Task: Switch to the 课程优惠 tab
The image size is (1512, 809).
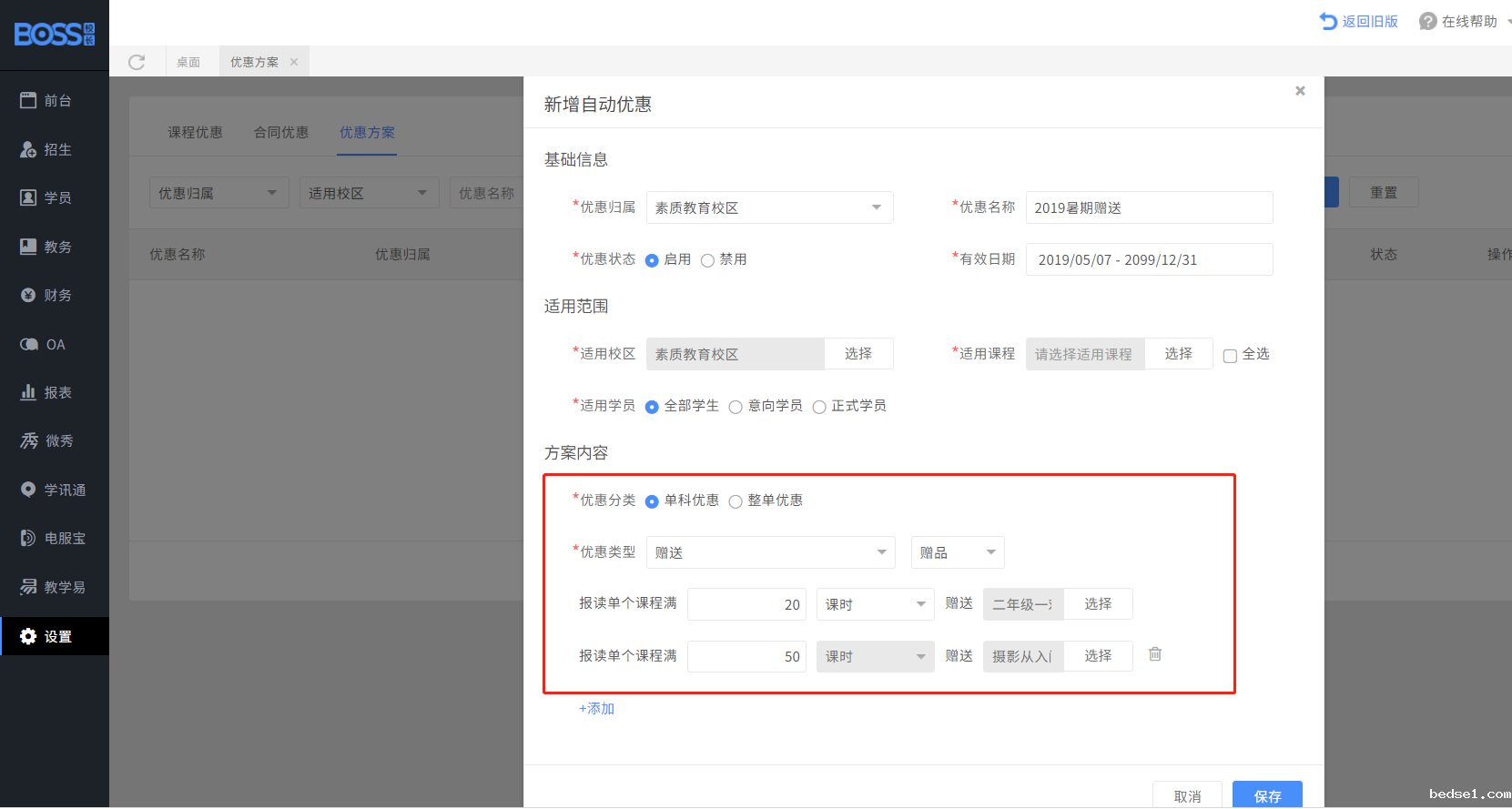Action: (195, 133)
